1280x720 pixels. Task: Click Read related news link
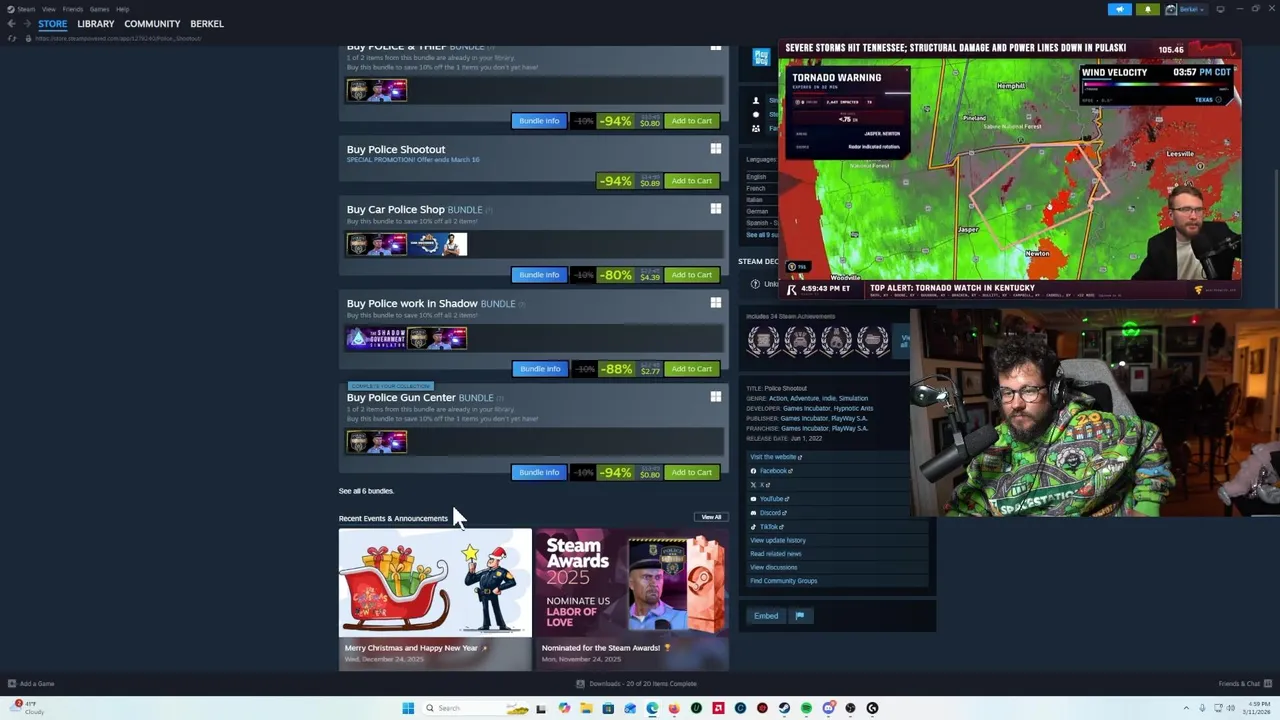click(x=776, y=554)
